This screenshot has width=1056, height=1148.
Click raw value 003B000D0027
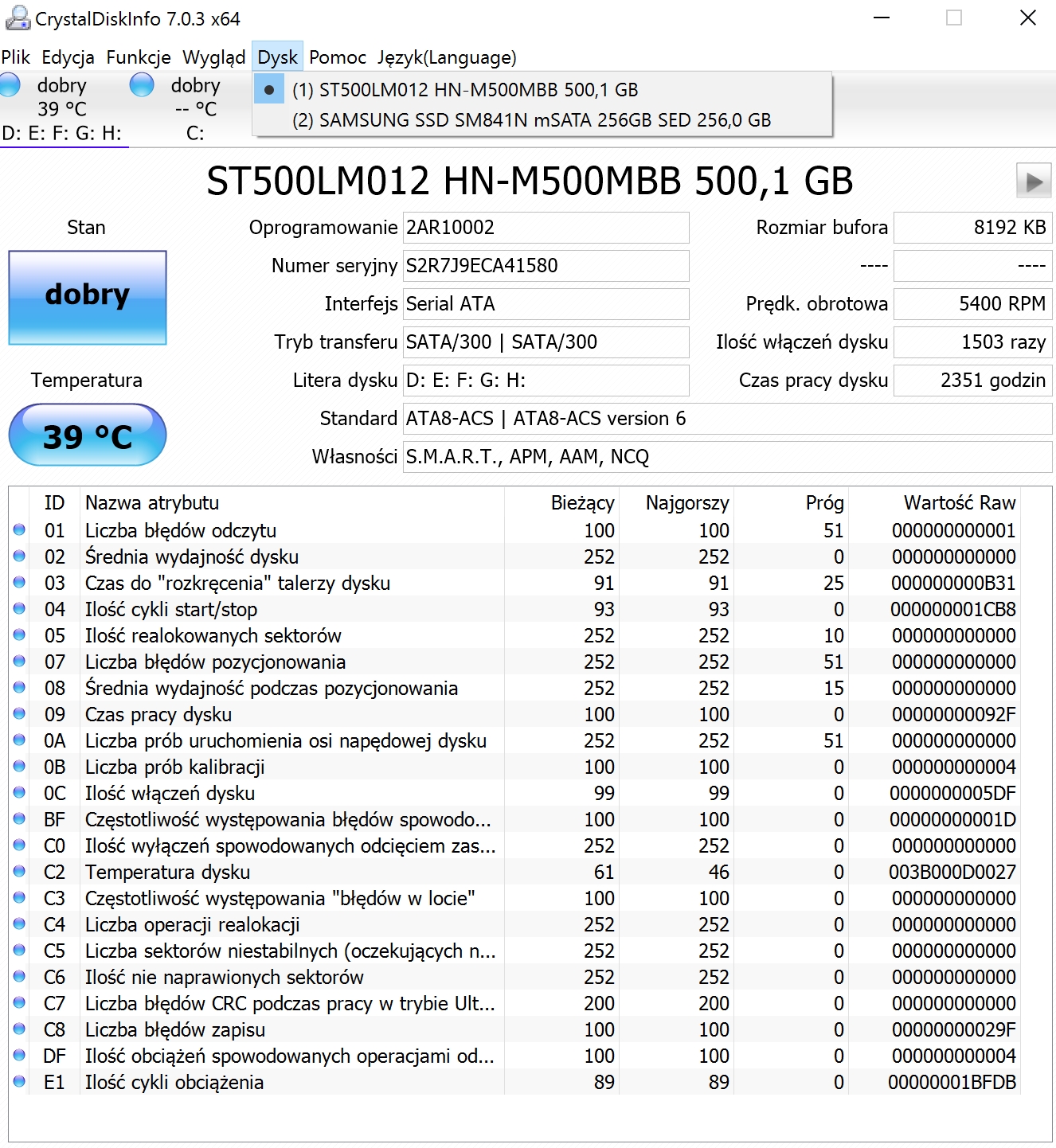coord(952,873)
